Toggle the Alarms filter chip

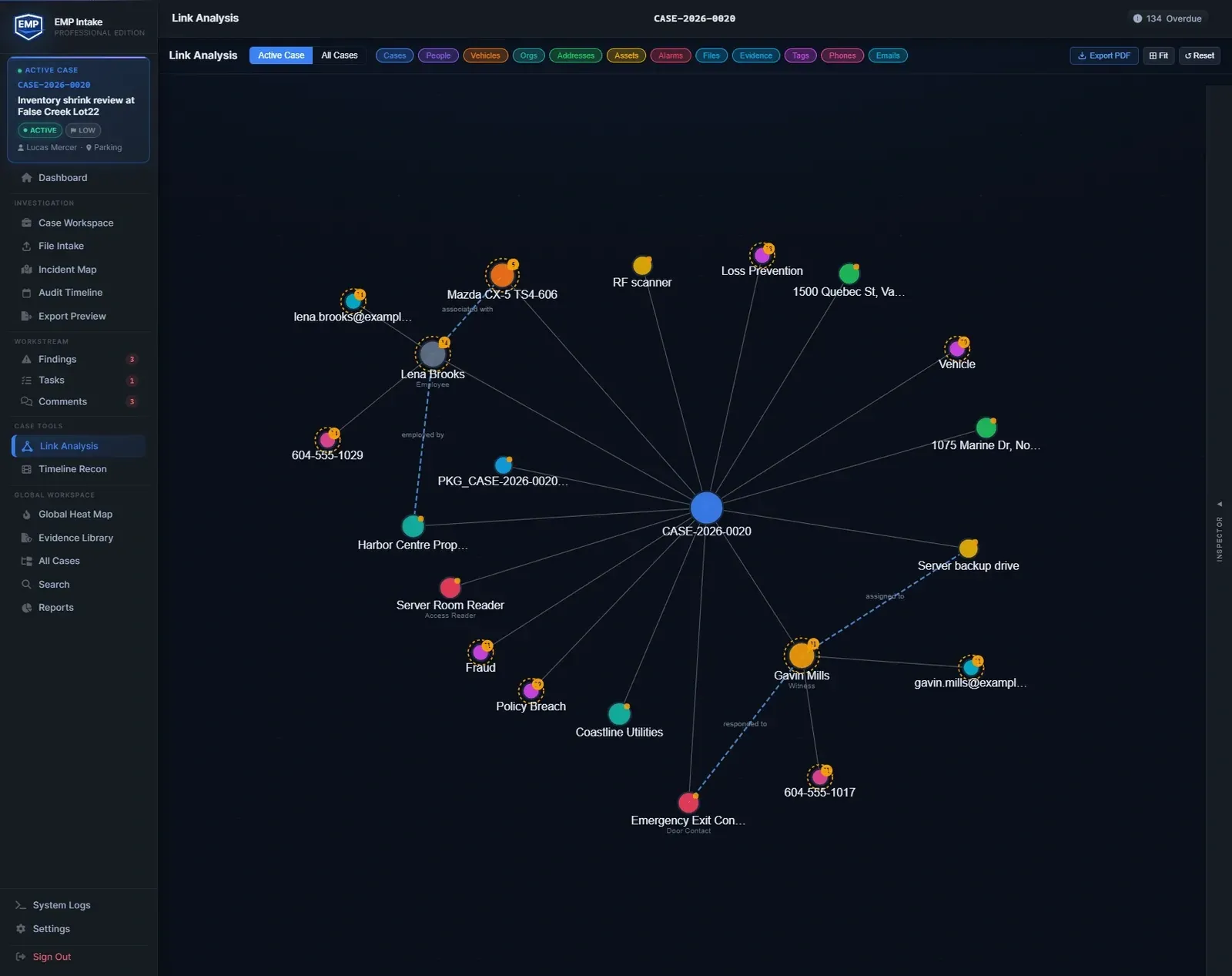click(x=671, y=55)
